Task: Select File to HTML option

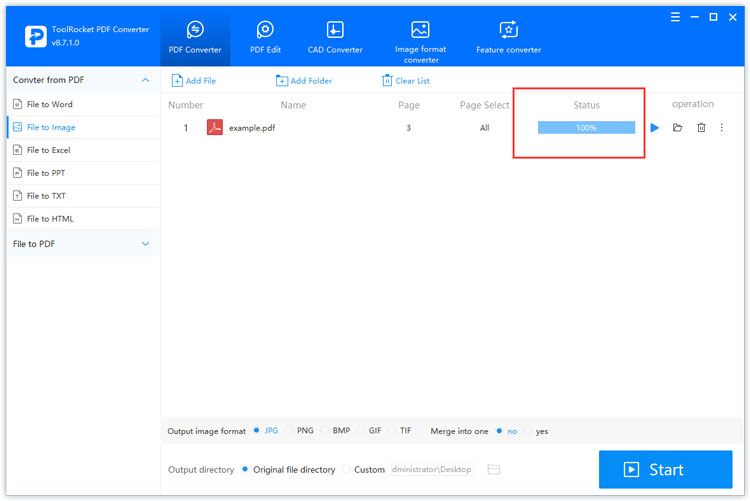Action: tap(84, 219)
